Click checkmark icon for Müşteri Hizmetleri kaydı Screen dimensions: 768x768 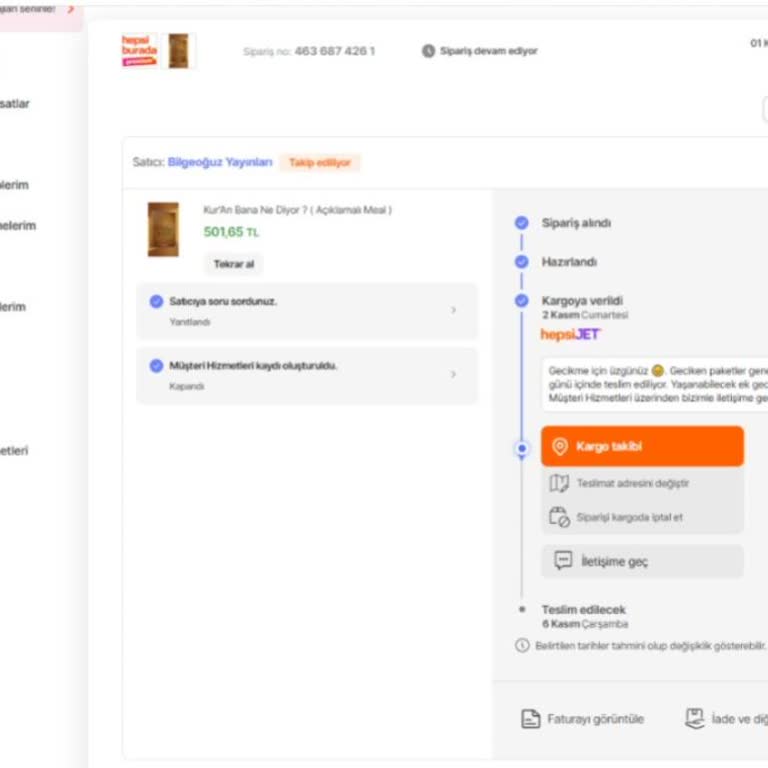[x=156, y=366]
